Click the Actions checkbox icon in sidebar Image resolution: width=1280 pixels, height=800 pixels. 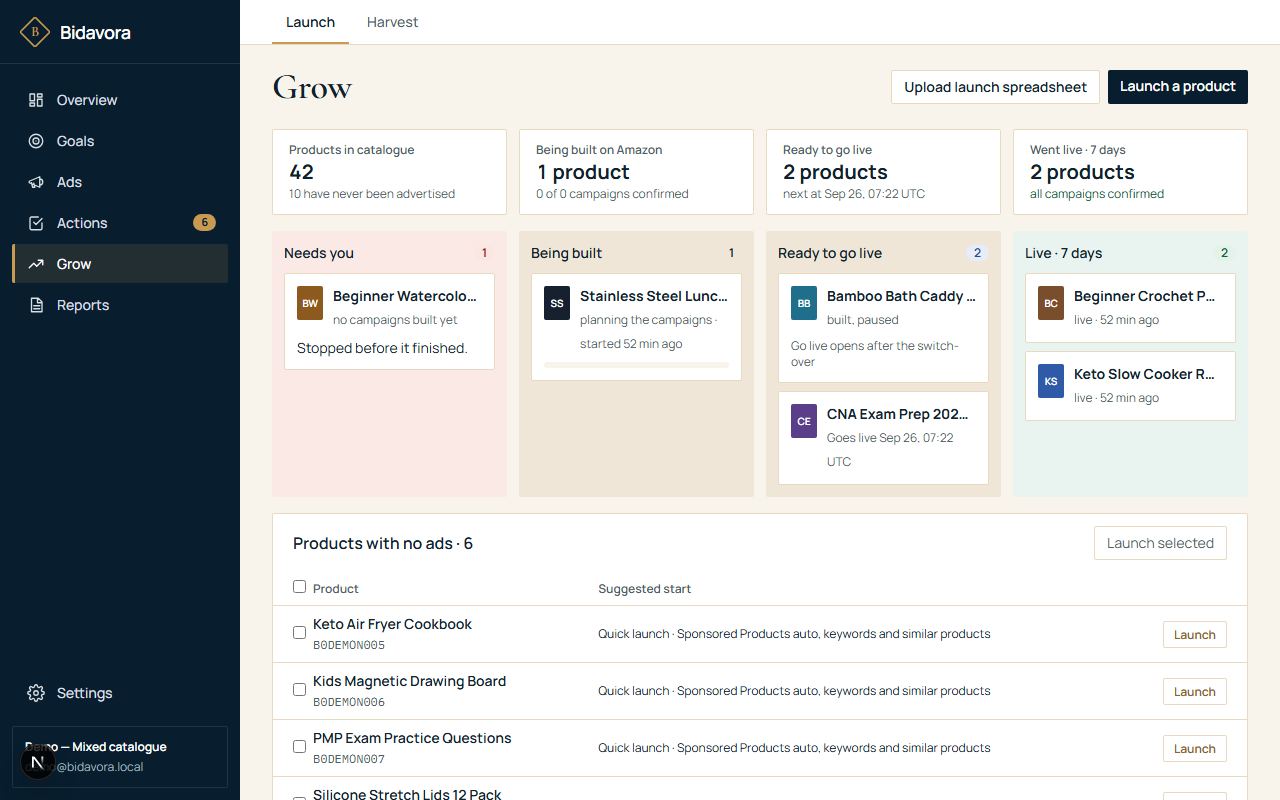[x=36, y=223]
